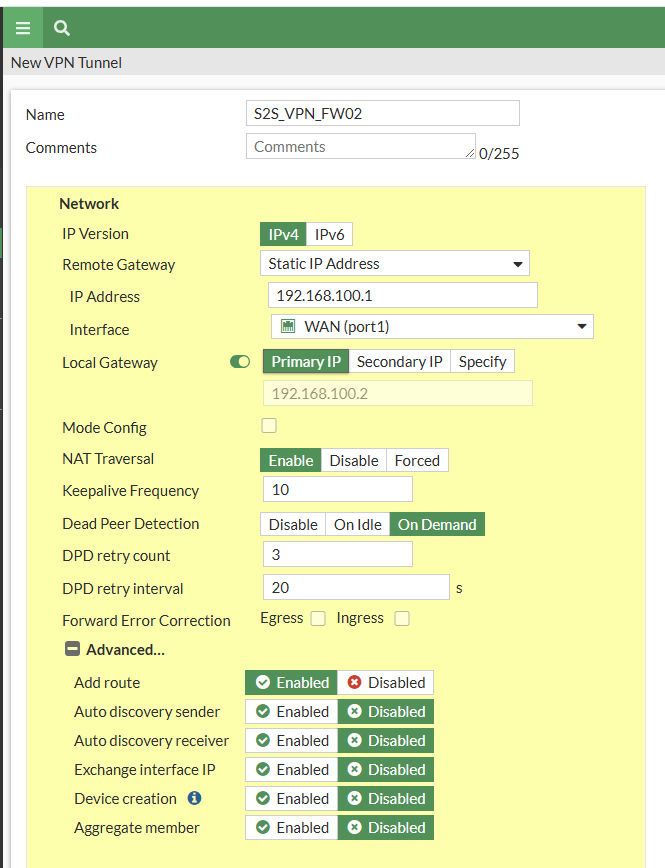Enable Aggregate member
The width and height of the screenshot is (665, 868).
tap(291, 828)
